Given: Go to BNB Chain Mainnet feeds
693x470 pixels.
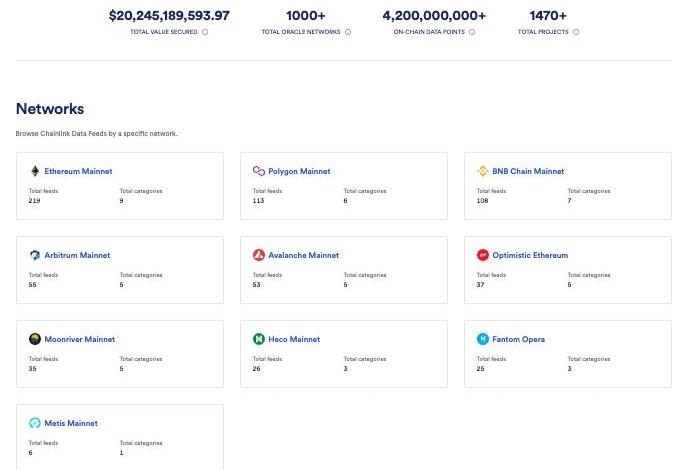Looking at the screenshot, I should [x=528, y=171].
